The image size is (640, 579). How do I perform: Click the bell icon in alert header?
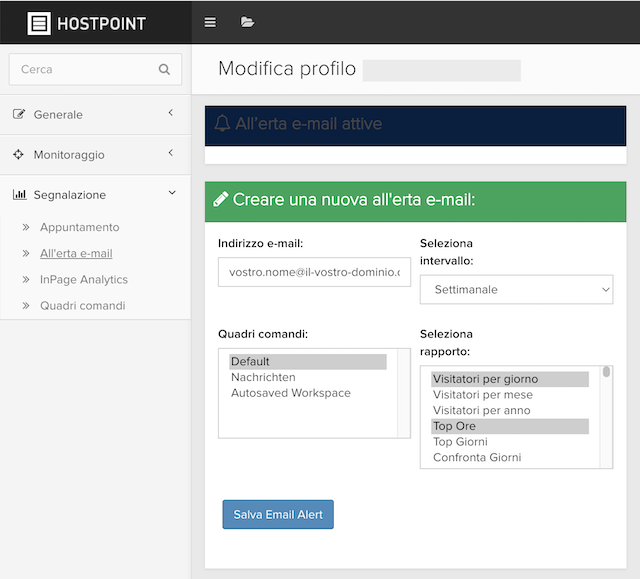(x=222, y=123)
